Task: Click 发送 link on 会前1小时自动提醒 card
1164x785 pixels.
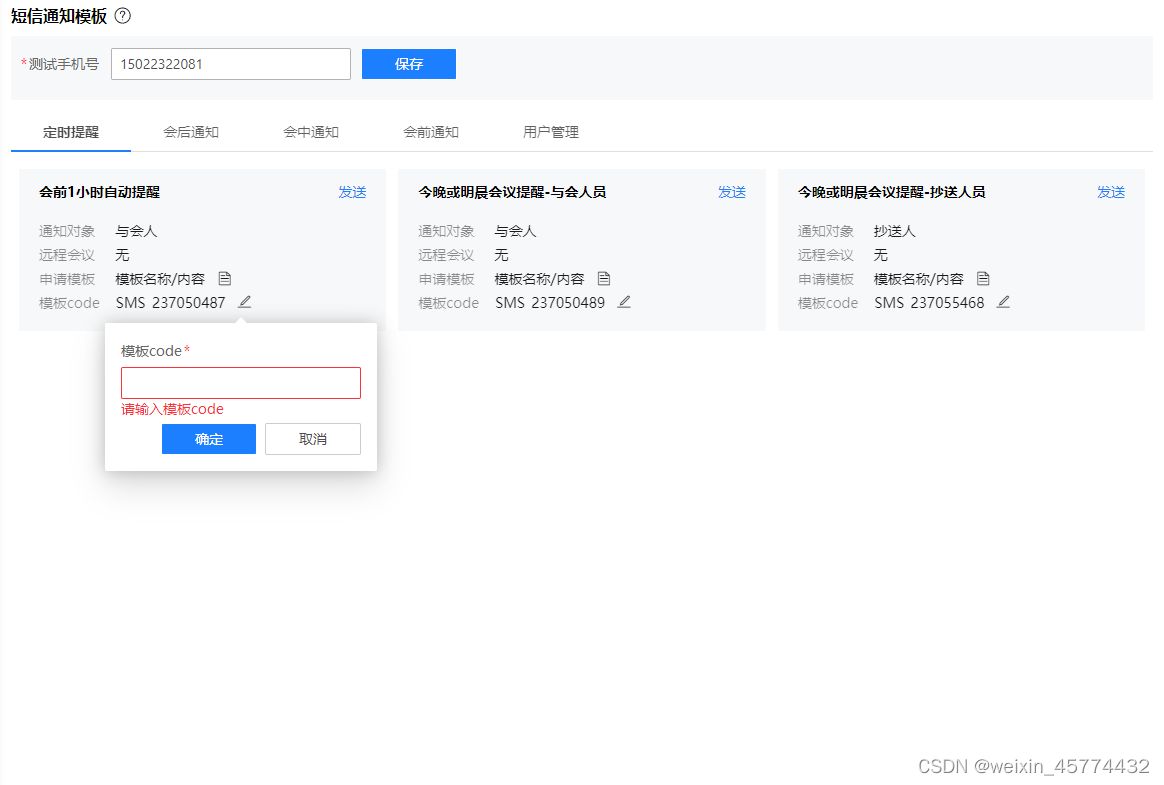Action: coord(352,192)
